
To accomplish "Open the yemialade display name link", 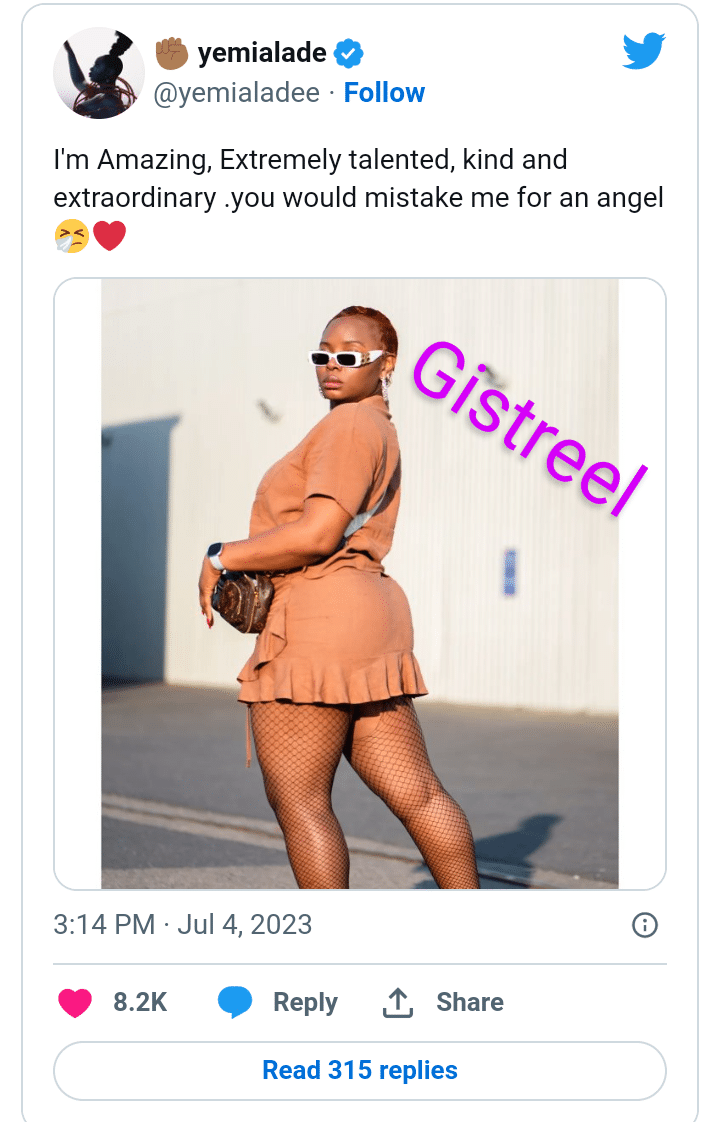I will coord(262,53).
